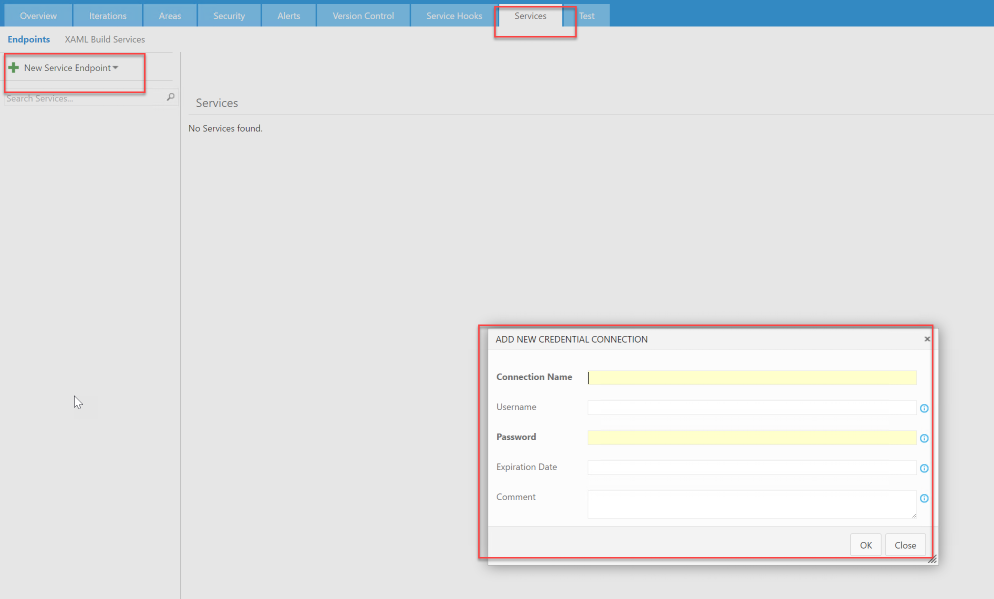Switch to the Overview tab
This screenshot has height=599, width=994.
(38, 15)
